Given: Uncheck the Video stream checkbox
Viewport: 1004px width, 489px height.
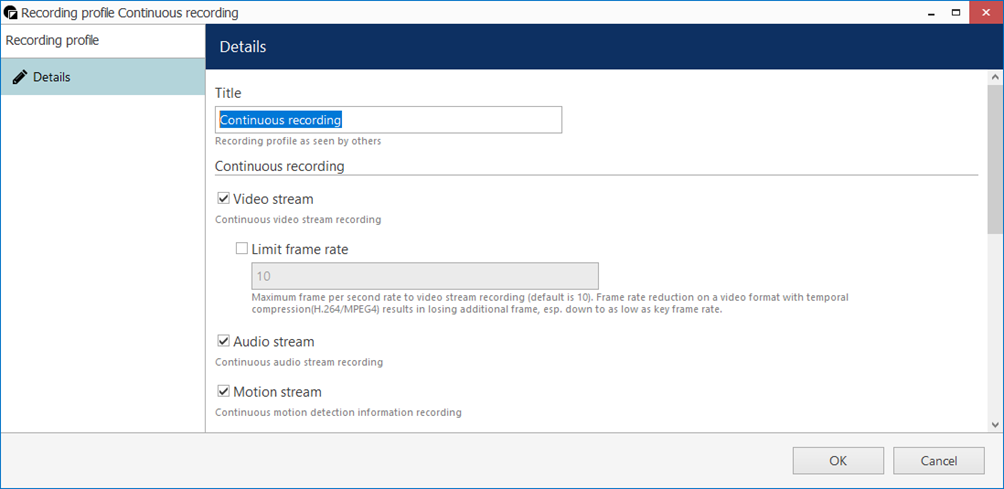Looking at the screenshot, I should pos(224,199).
